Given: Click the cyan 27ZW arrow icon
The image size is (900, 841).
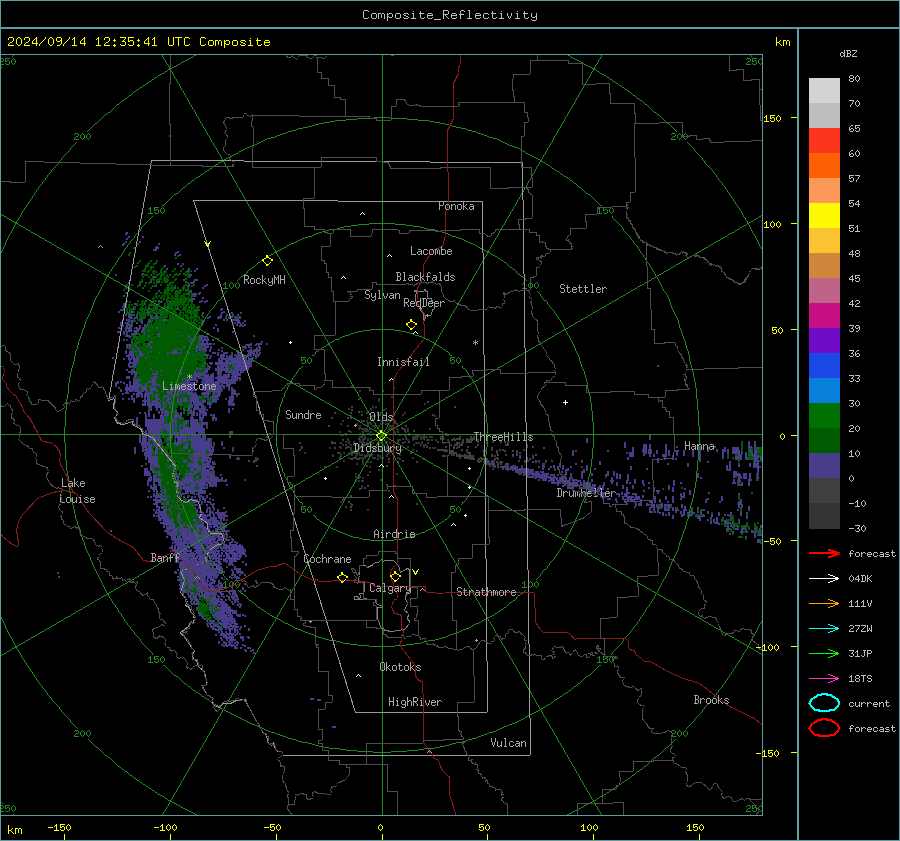Looking at the screenshot, I should [824, 629].
